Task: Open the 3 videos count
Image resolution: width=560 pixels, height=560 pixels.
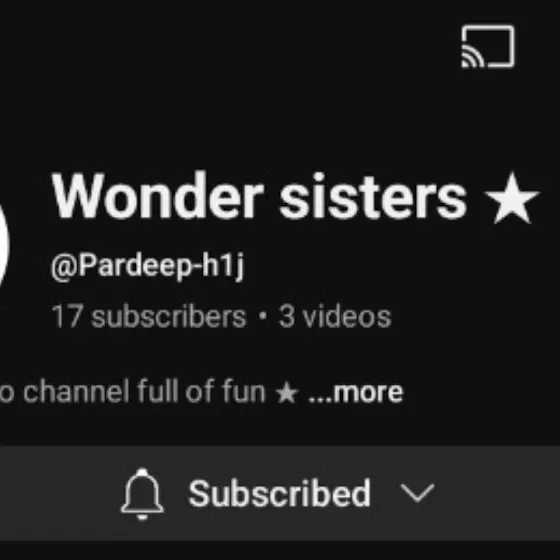Action: pos(335,316)
